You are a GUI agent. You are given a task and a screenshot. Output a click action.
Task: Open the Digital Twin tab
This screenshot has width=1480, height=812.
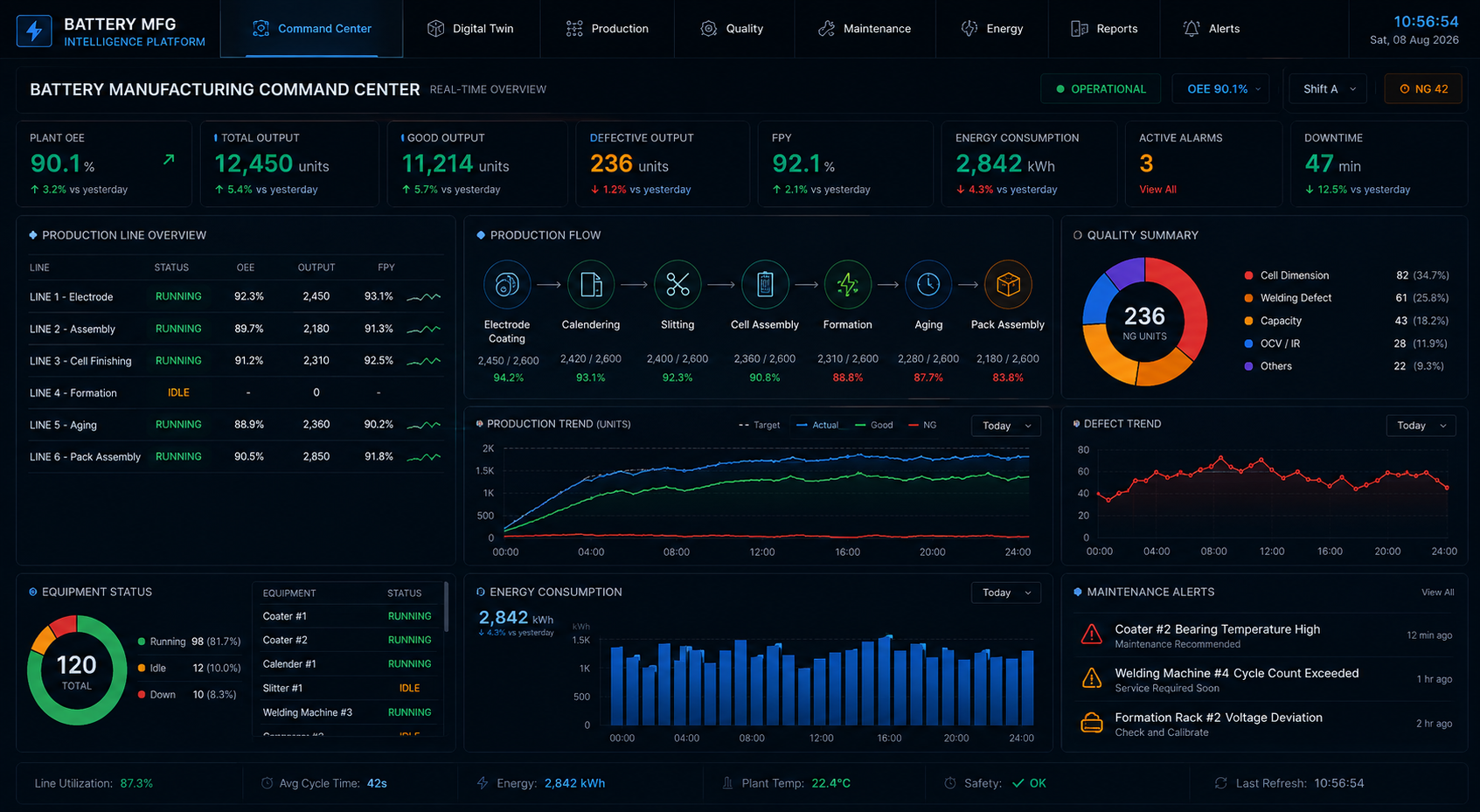pos(470,29)
